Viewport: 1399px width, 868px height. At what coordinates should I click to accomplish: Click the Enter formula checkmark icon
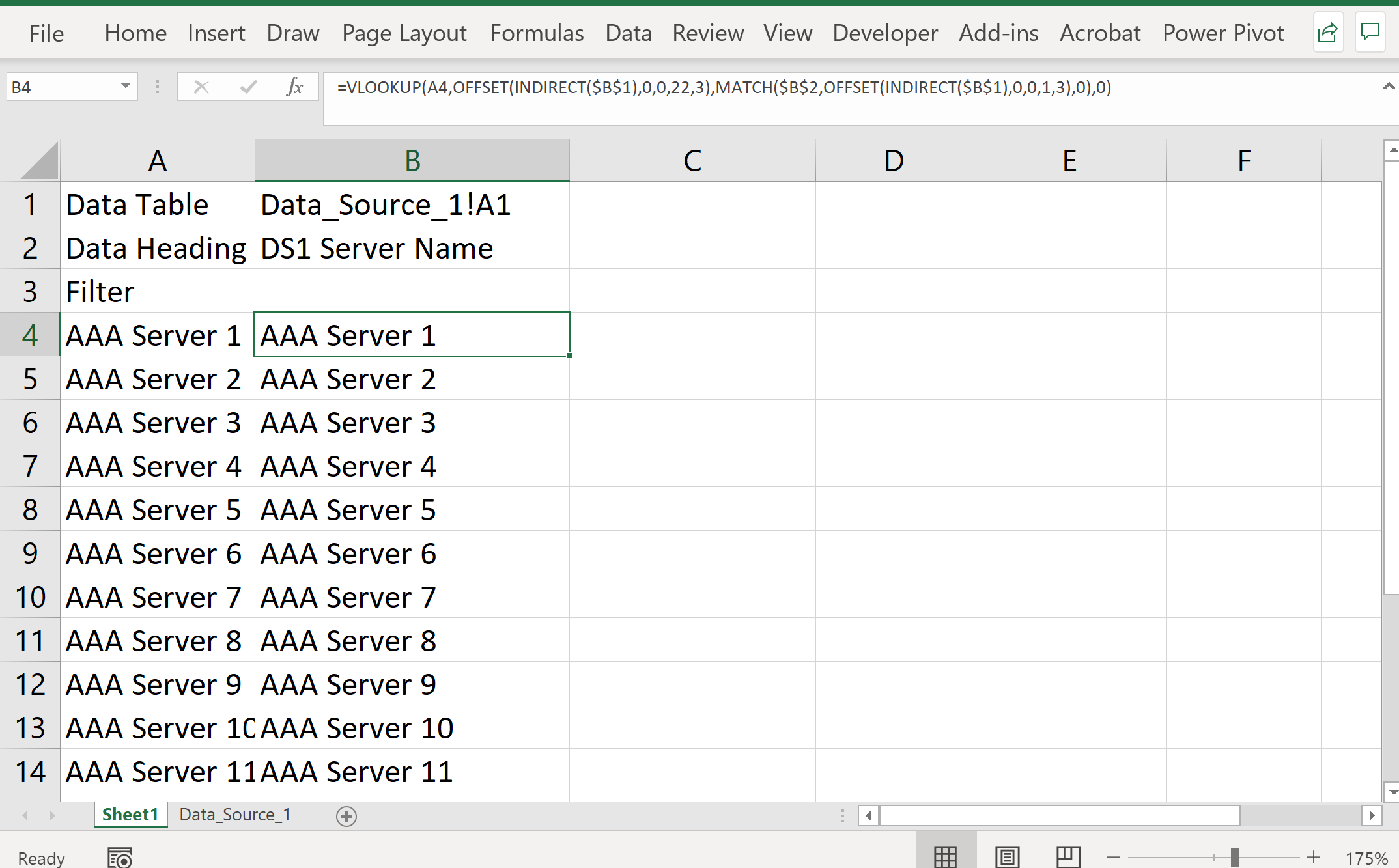[x=248, y=87]
